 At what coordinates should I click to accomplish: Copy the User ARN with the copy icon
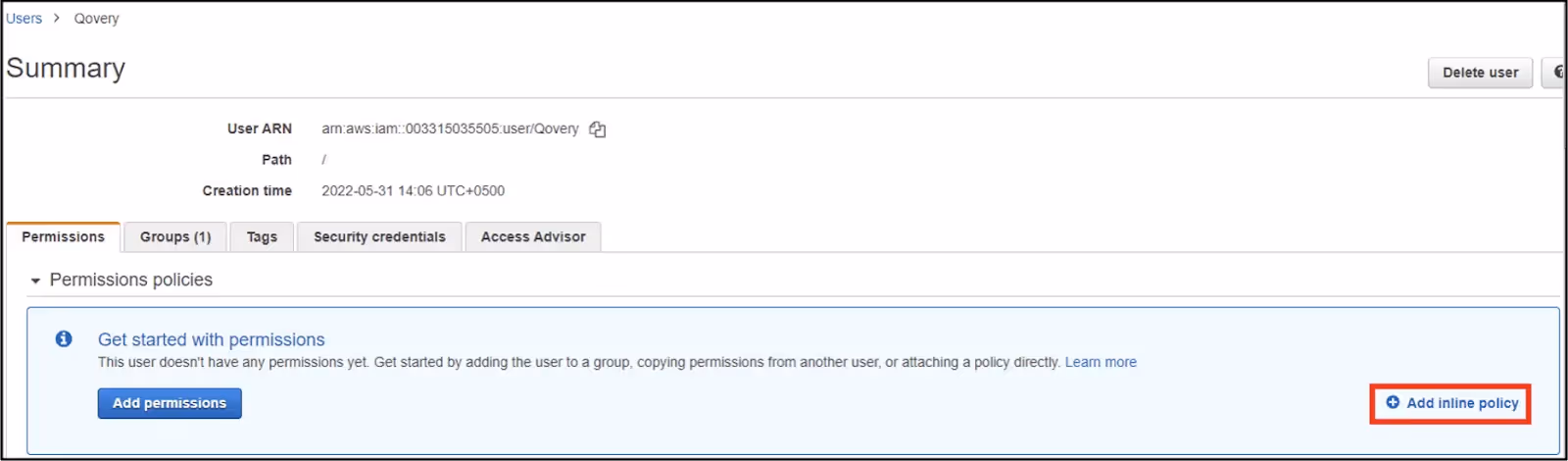coord(597,129)
